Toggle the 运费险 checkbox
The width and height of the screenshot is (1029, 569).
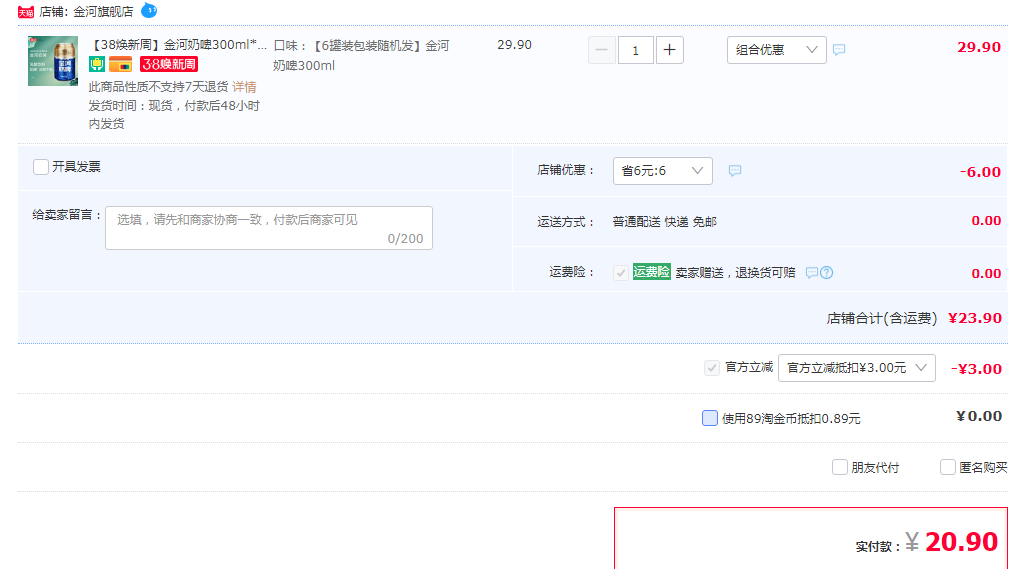point(620,272)
